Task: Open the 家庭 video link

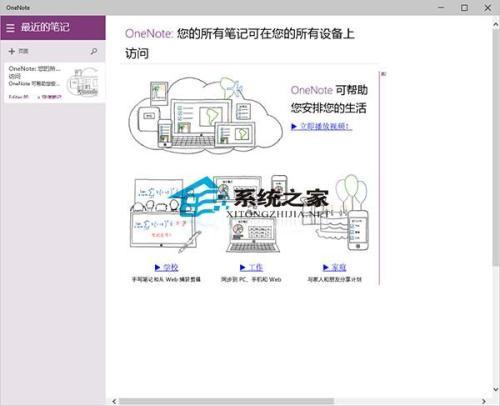Action: [335, 267]
